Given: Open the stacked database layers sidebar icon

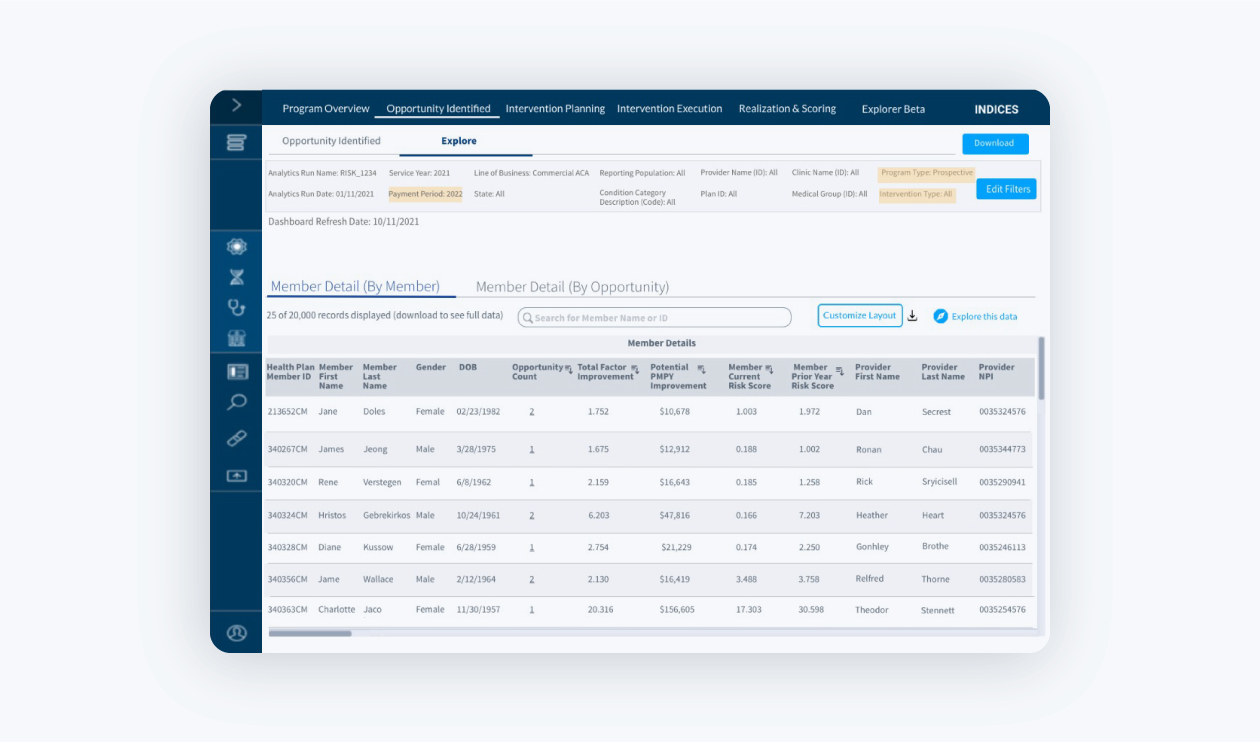Looking at the screenshot, I should [236, 142].
